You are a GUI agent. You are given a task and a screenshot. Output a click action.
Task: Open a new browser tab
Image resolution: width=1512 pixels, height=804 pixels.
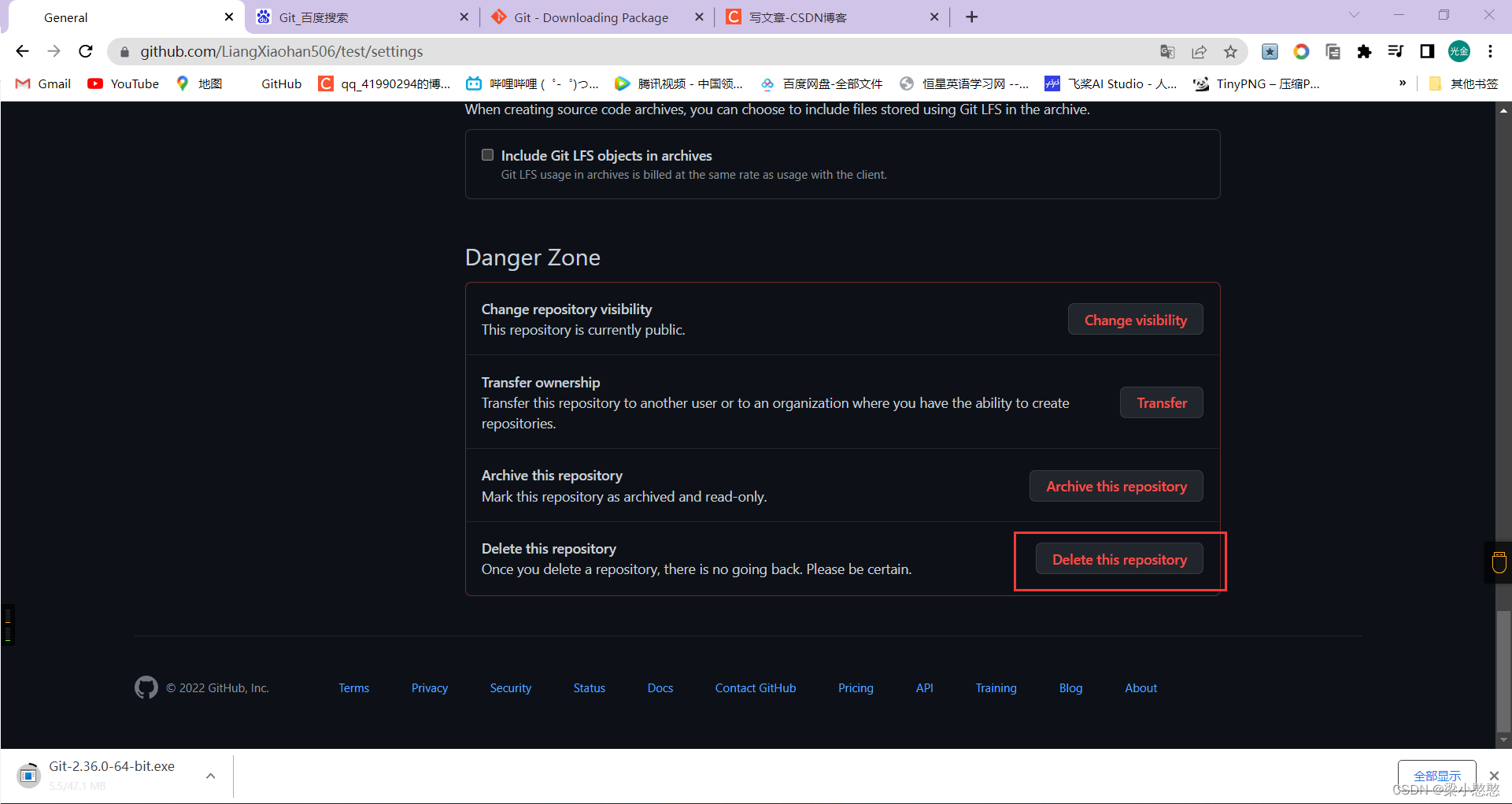coord(972,17)
